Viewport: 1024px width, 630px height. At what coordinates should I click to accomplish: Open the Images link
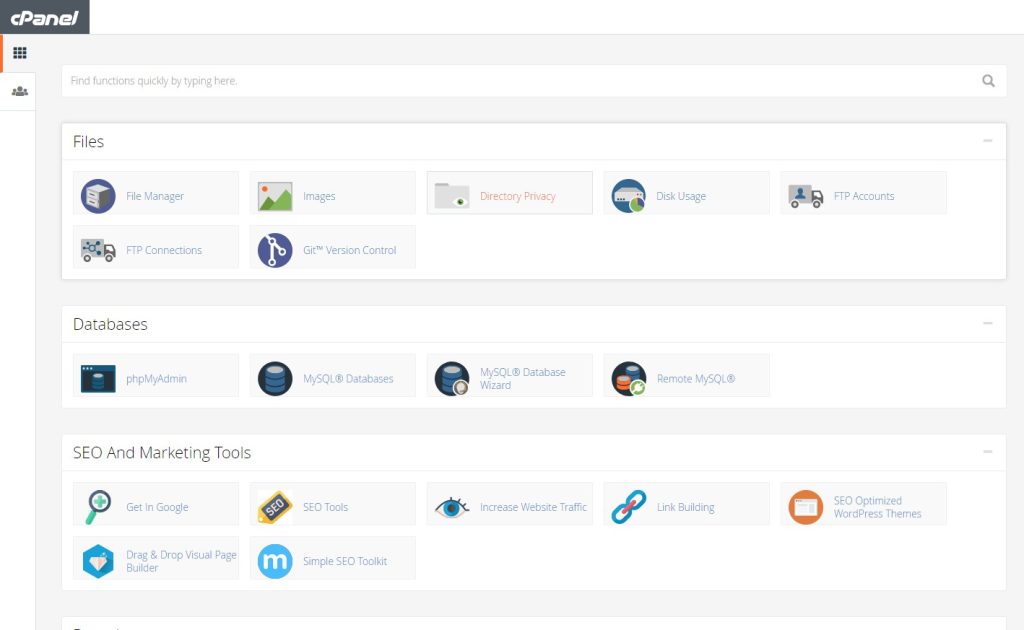pos(319,196)
